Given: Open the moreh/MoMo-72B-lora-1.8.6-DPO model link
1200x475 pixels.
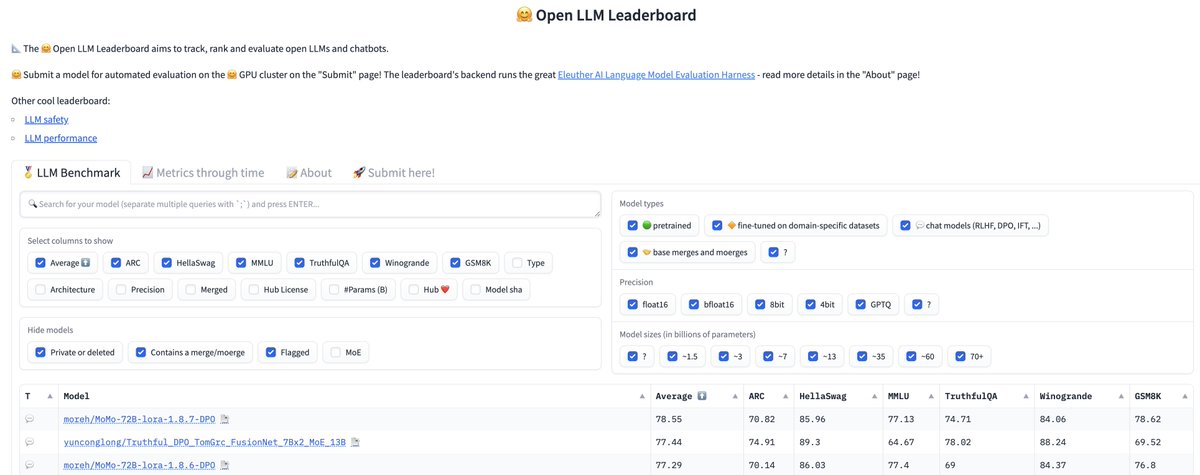Looking at the screenshot, I should [x=139, y=465].
